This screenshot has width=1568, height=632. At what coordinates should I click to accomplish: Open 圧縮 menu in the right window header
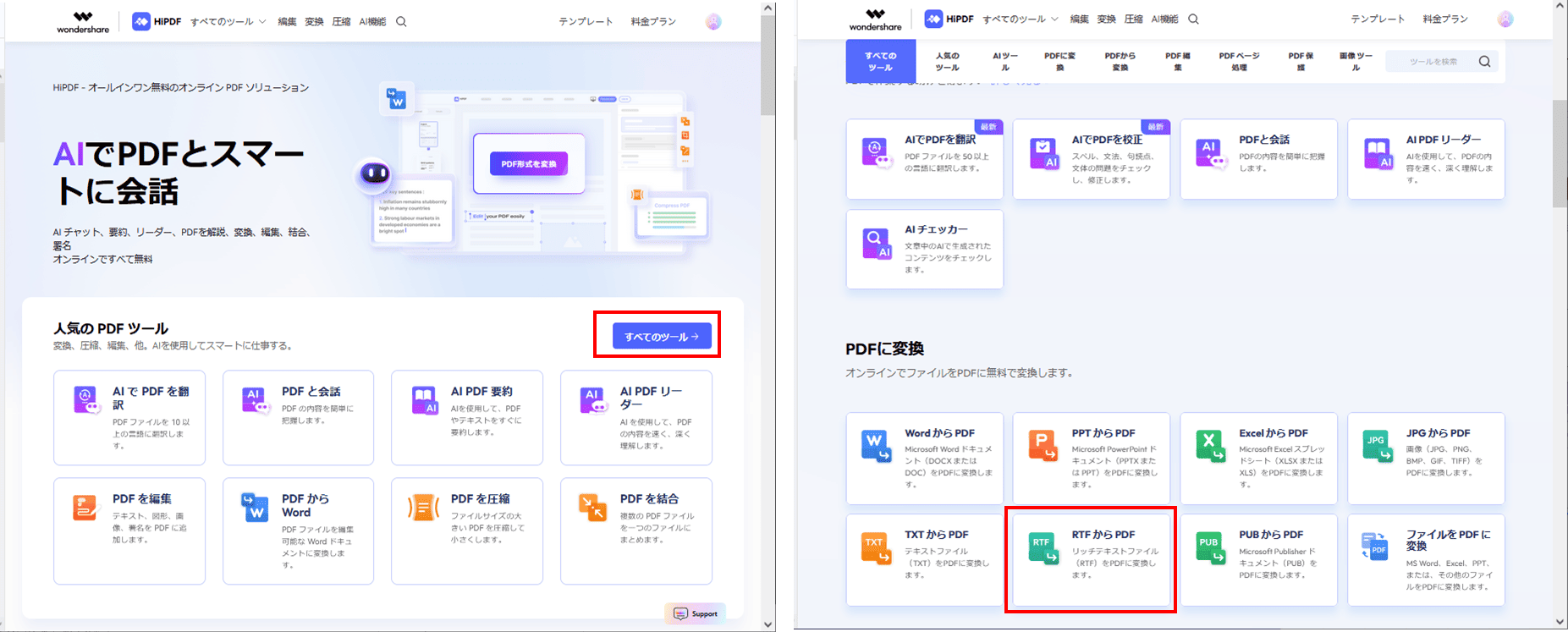pyautogui.click(x=1133, y=19)
